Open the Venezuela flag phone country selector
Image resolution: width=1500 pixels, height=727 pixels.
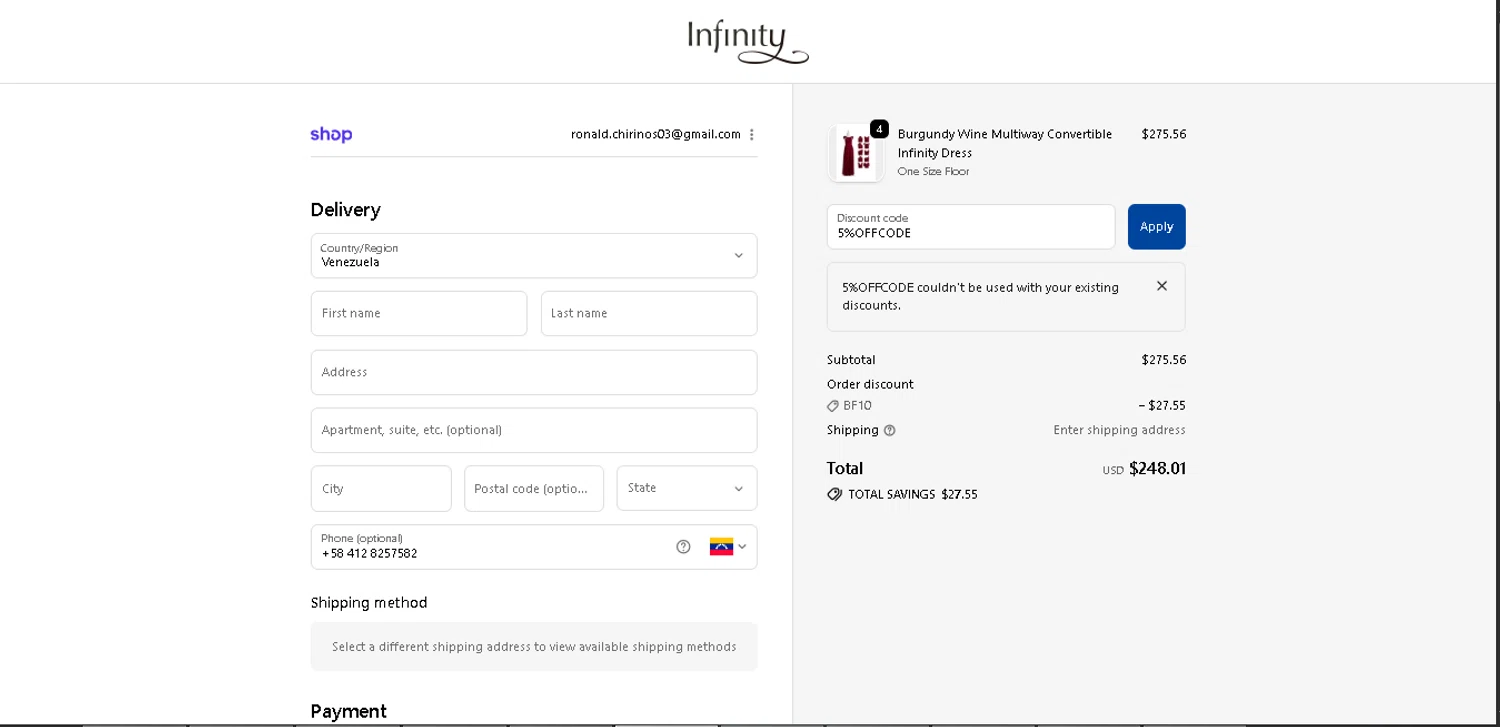point(728,547)
